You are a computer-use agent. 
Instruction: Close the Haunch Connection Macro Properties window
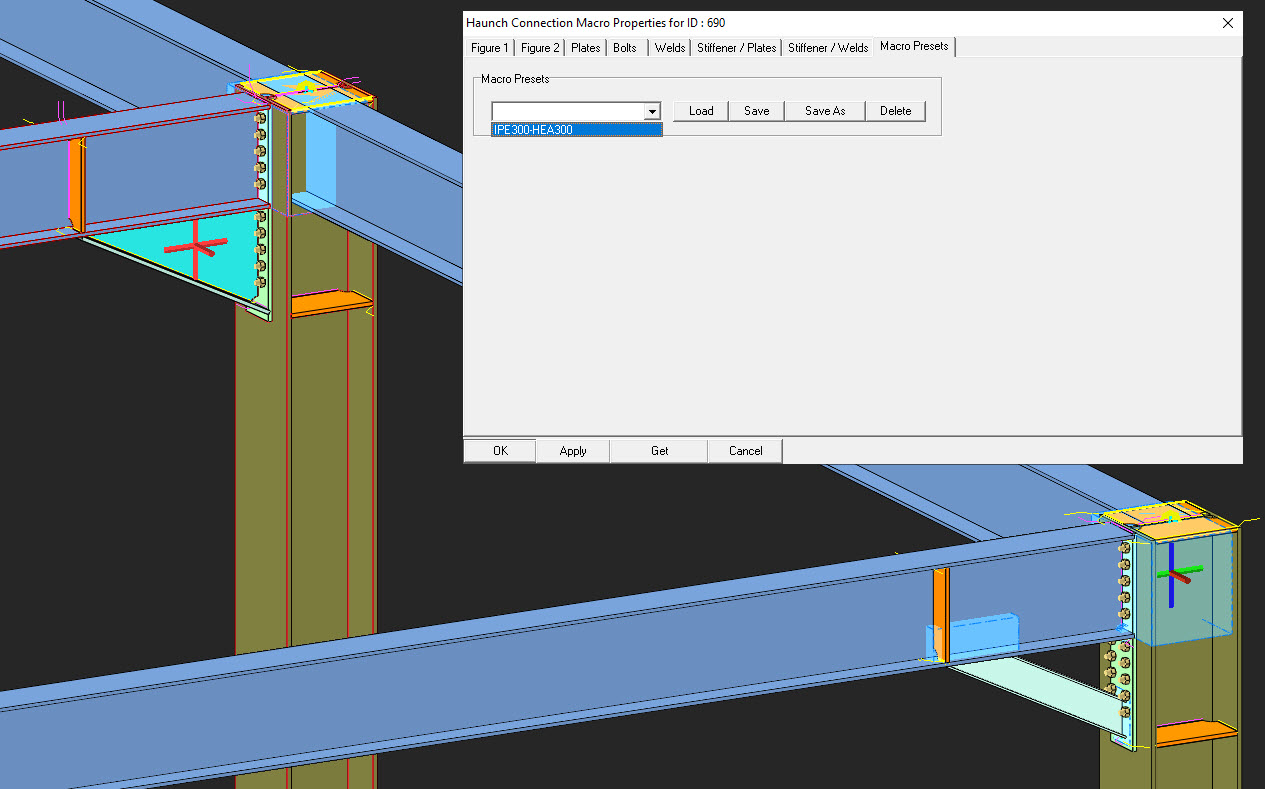pos(1228,23)
